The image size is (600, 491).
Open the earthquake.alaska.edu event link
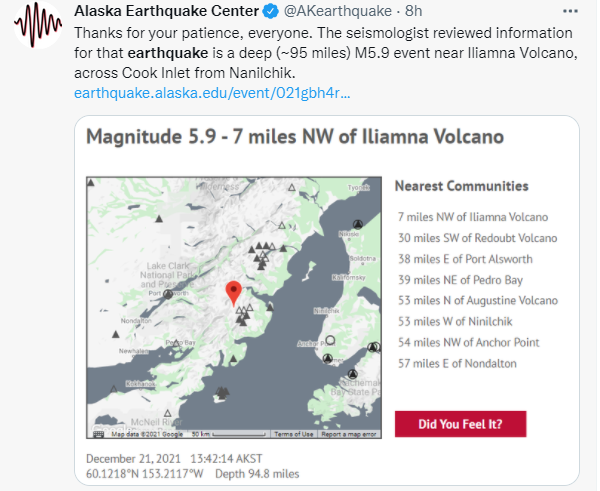(212, 93)
